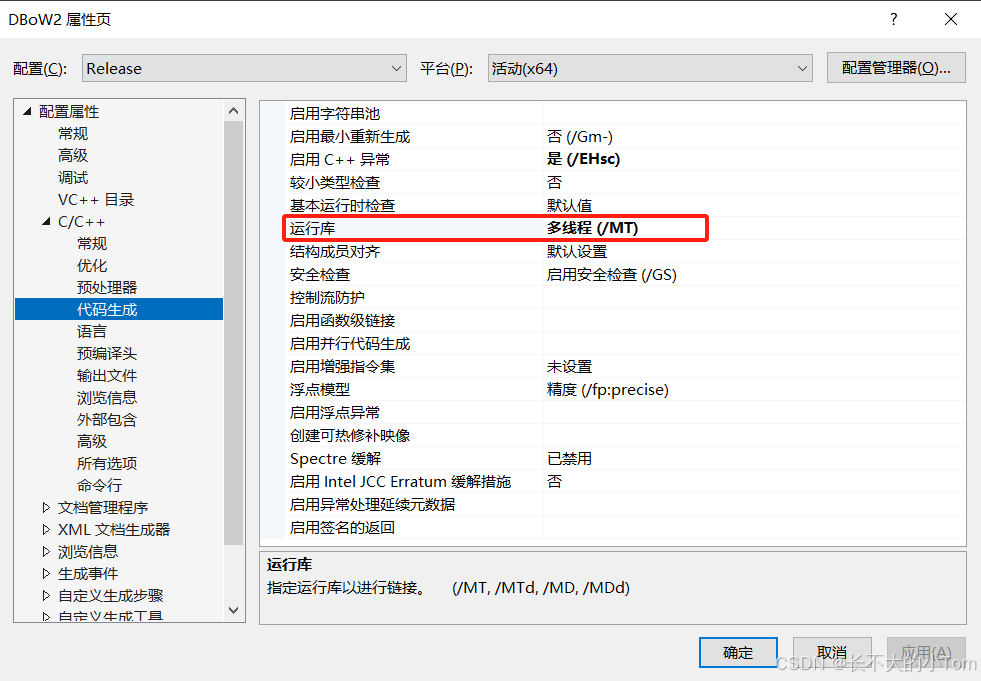Select the 启用最小重新生成 property
Screen dimensions: 981x681
point(350,136)
